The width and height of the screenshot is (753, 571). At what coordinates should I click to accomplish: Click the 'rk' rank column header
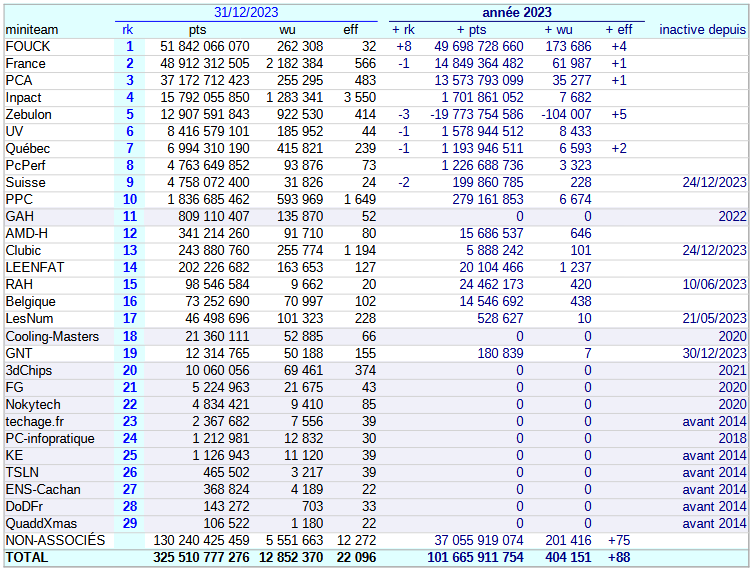129,29
